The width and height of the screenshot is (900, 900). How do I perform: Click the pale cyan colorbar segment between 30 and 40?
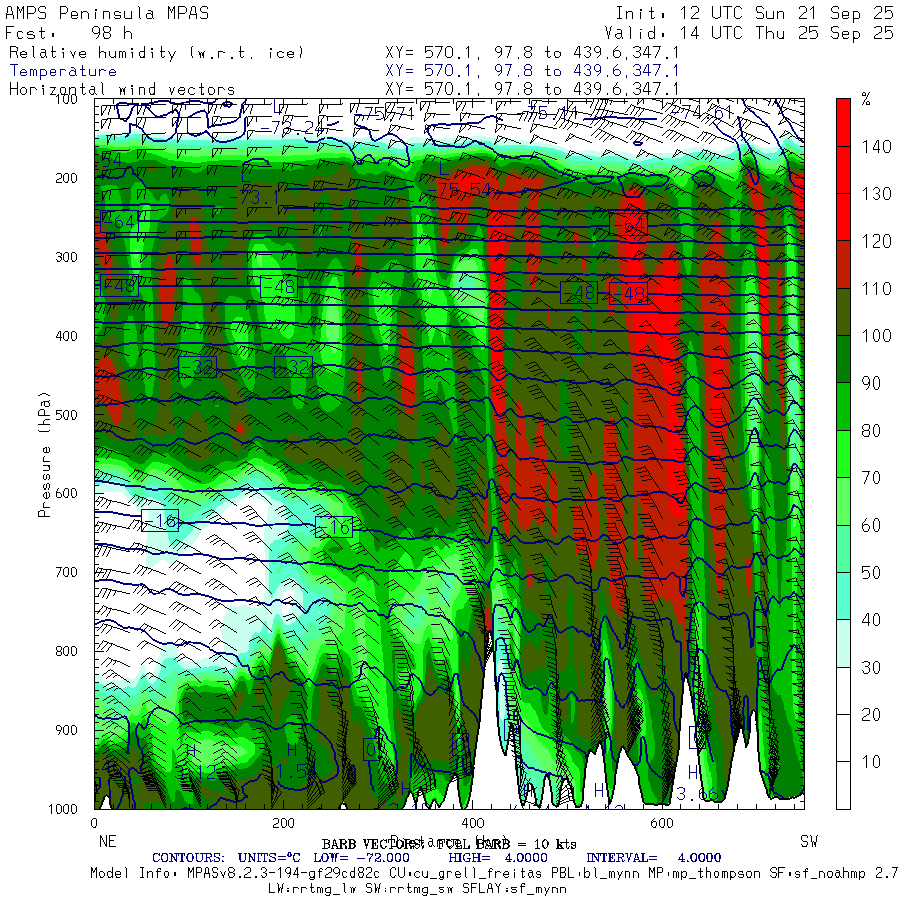[843, 643]
